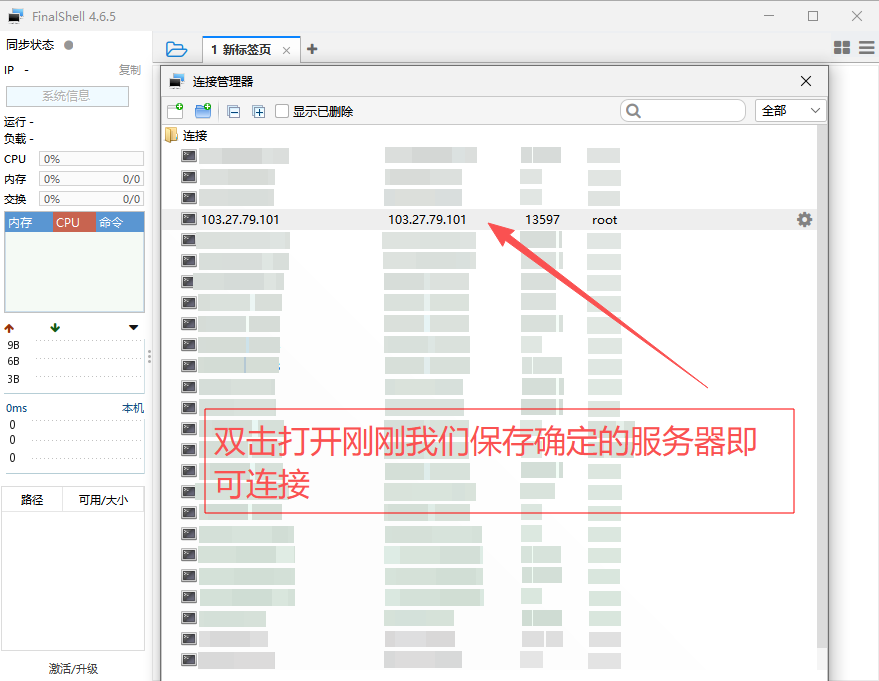The height and width of the screenshot is (681, 879).
Task: Click the 激活/升级 link
Action: click(x=74, y=669)
